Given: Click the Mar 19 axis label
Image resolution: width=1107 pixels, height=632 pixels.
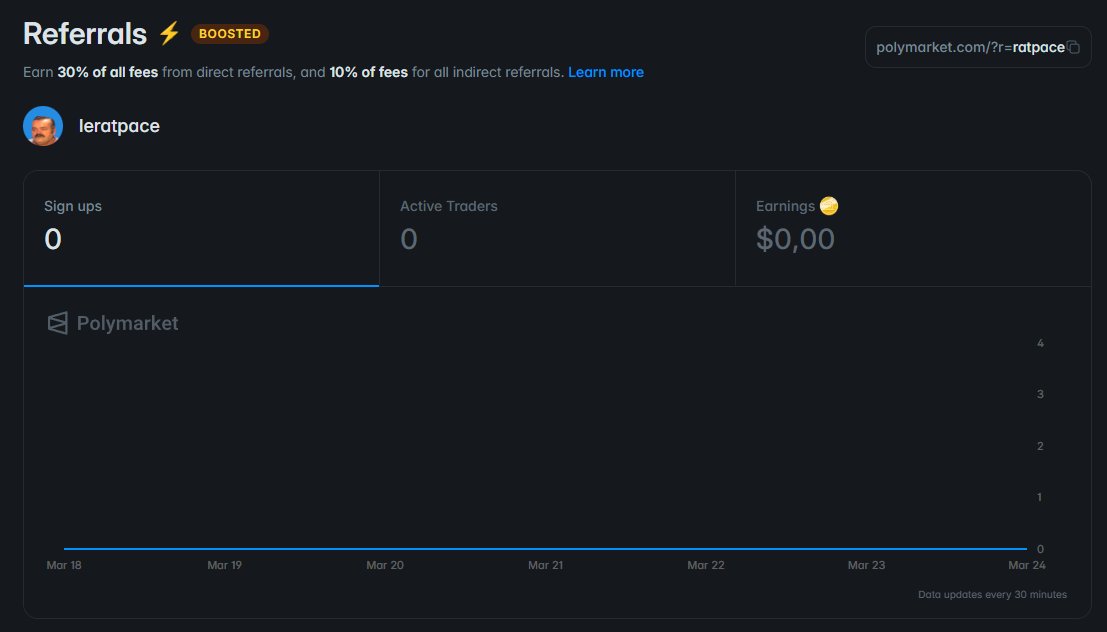Looking at the screenshot, I should 225,565.
